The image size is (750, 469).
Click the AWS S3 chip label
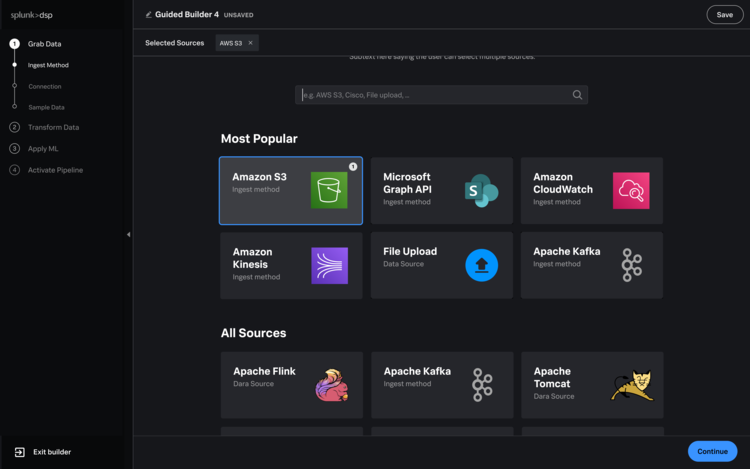pos(231,43)
